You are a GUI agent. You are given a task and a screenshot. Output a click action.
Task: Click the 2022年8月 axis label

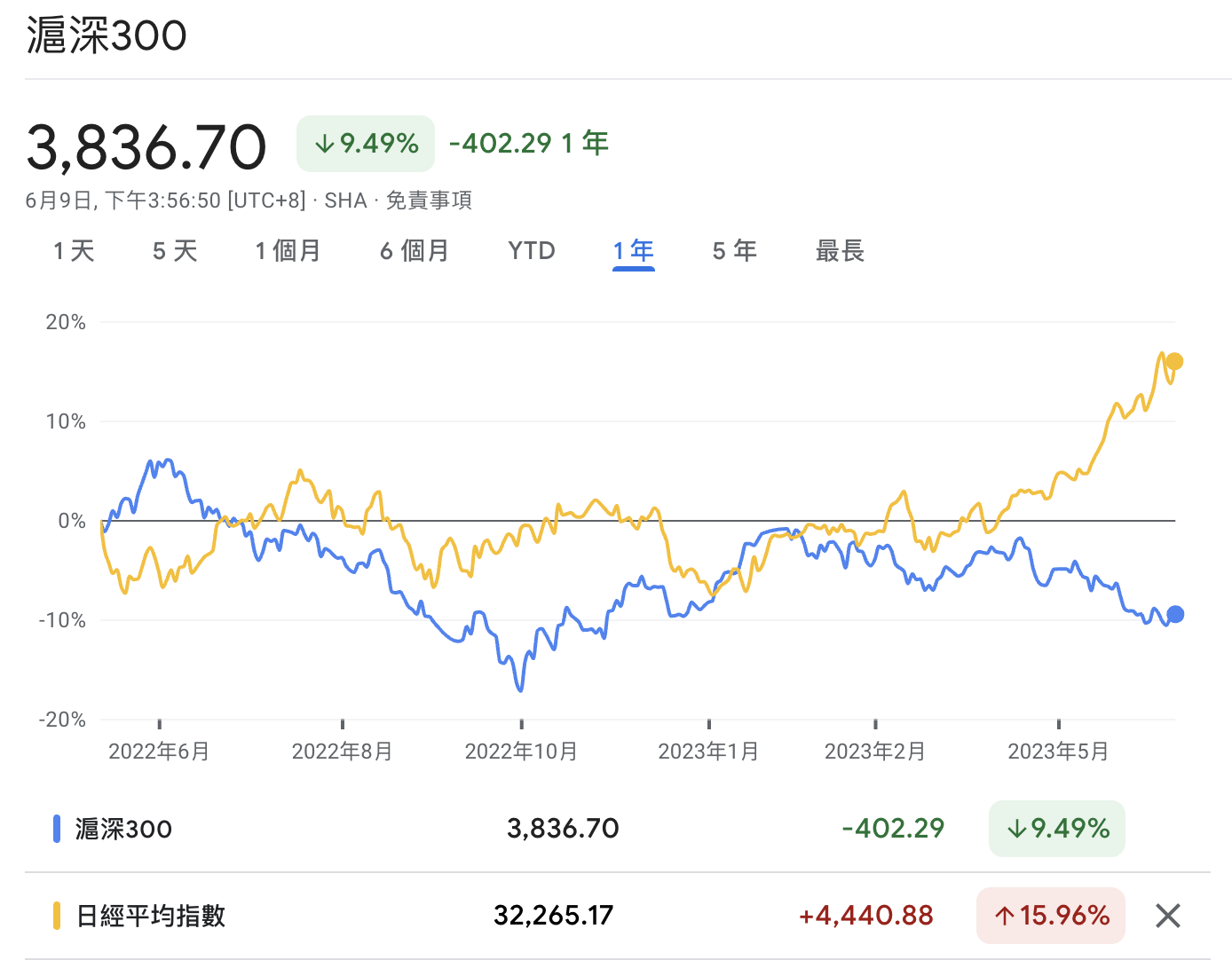[x=343, y=752]
